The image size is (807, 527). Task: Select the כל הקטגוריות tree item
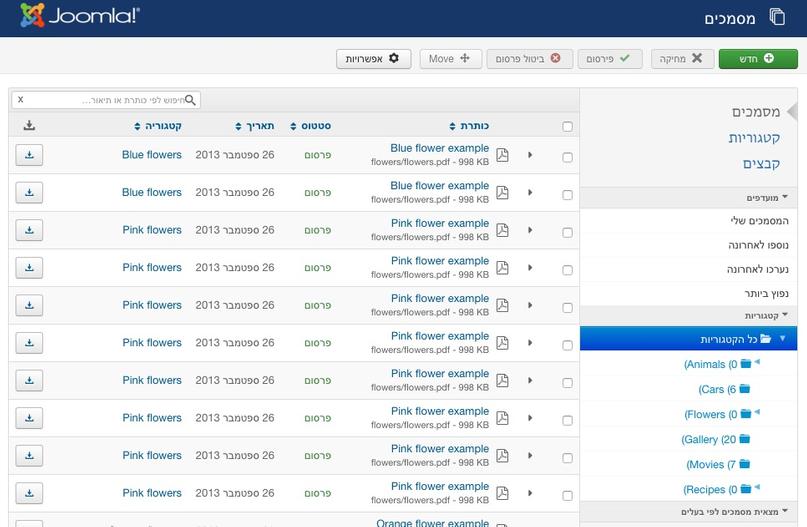[x=689, y=339]
